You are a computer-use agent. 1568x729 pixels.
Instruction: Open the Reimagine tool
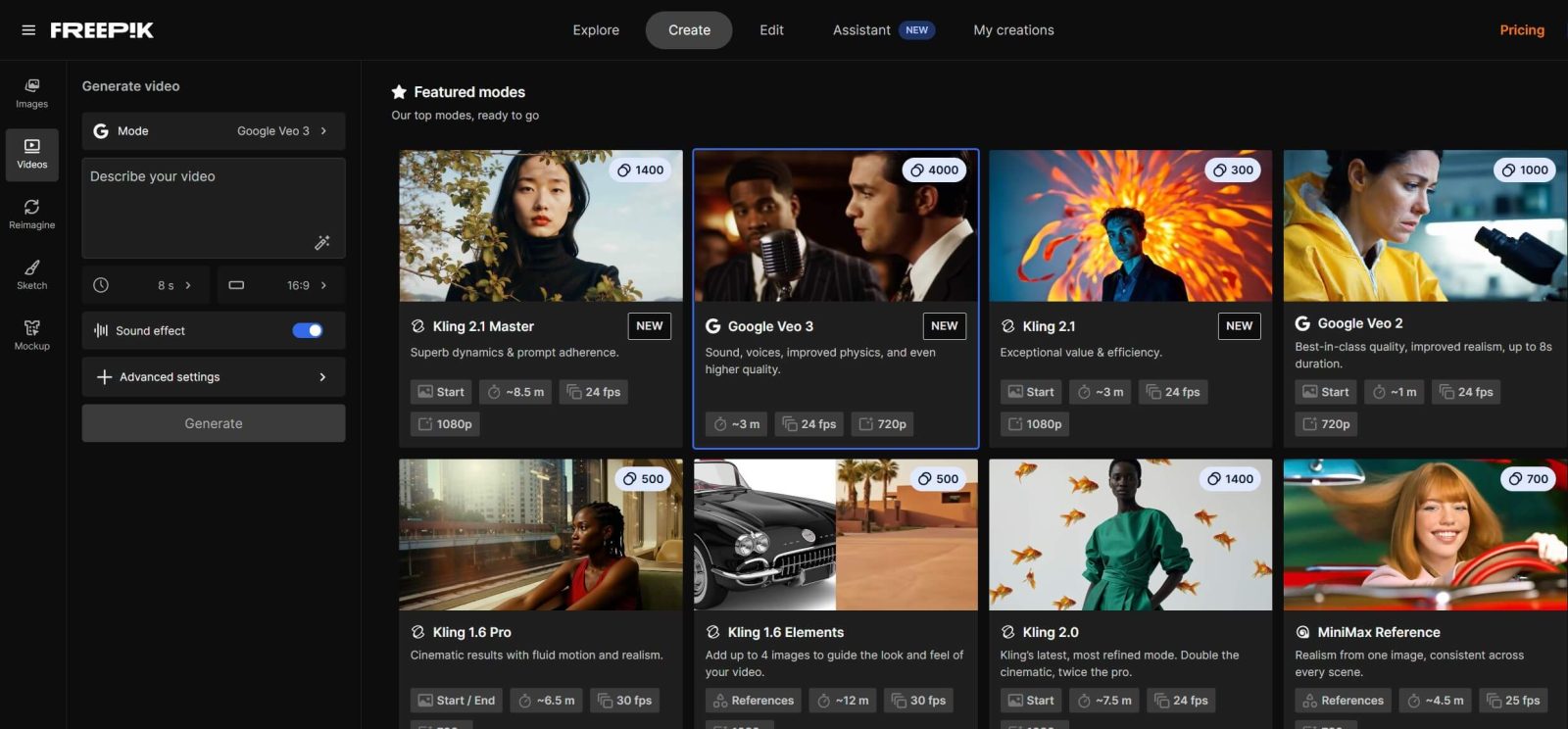[x=31, y=214]
